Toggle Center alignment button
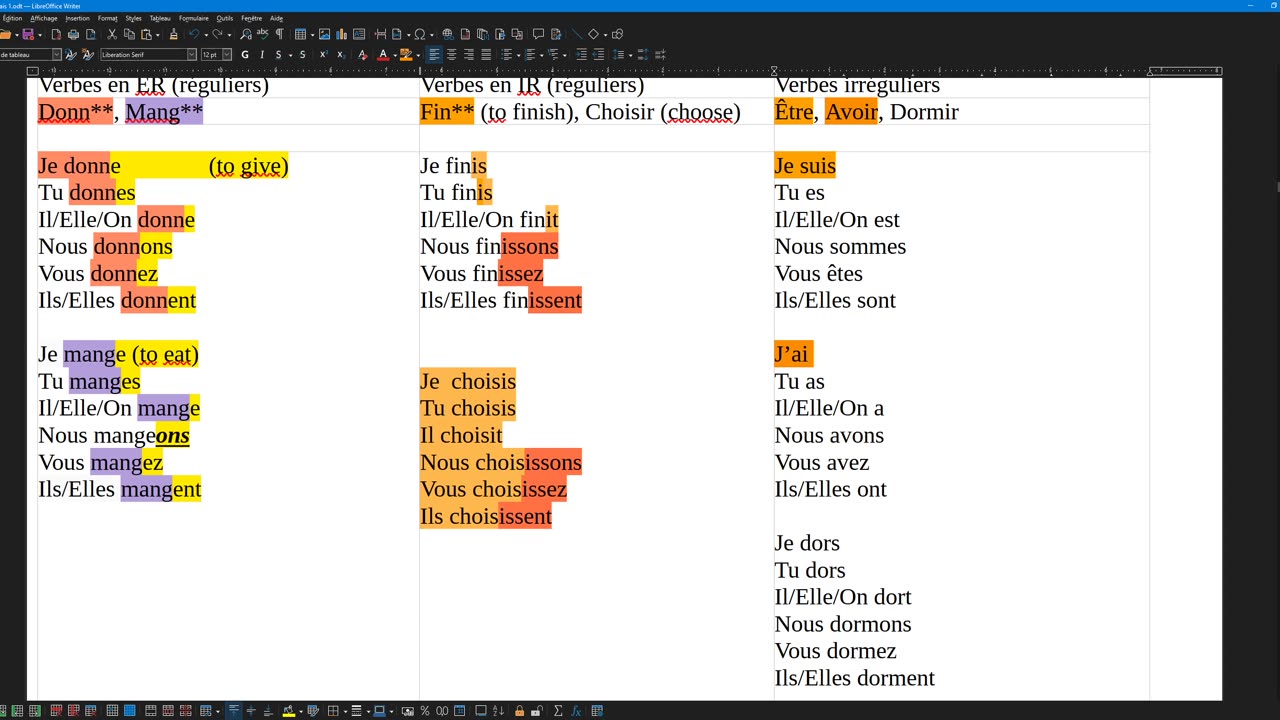 pos(451,54)
